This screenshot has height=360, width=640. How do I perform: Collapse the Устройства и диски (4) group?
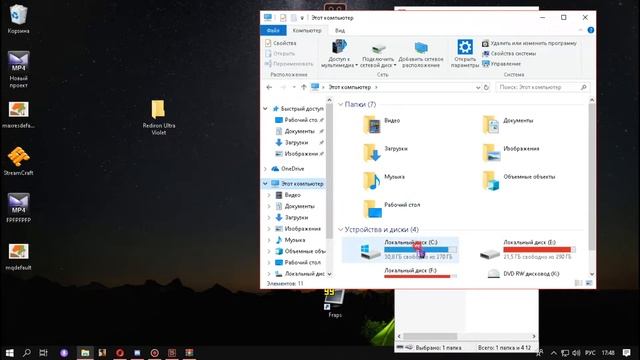point(340,229)
